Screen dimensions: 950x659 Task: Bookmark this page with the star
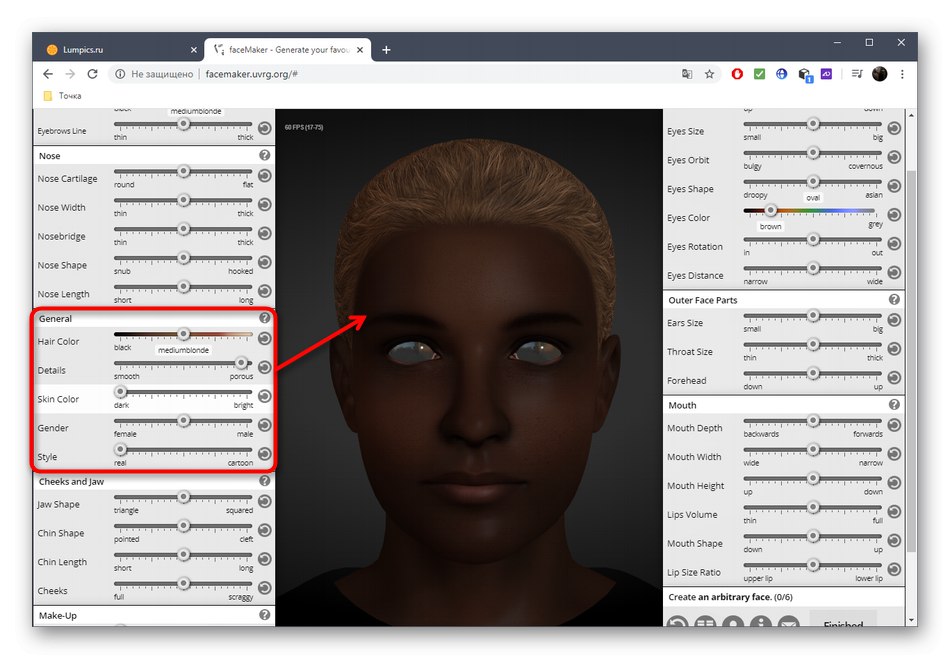(709, 74)
